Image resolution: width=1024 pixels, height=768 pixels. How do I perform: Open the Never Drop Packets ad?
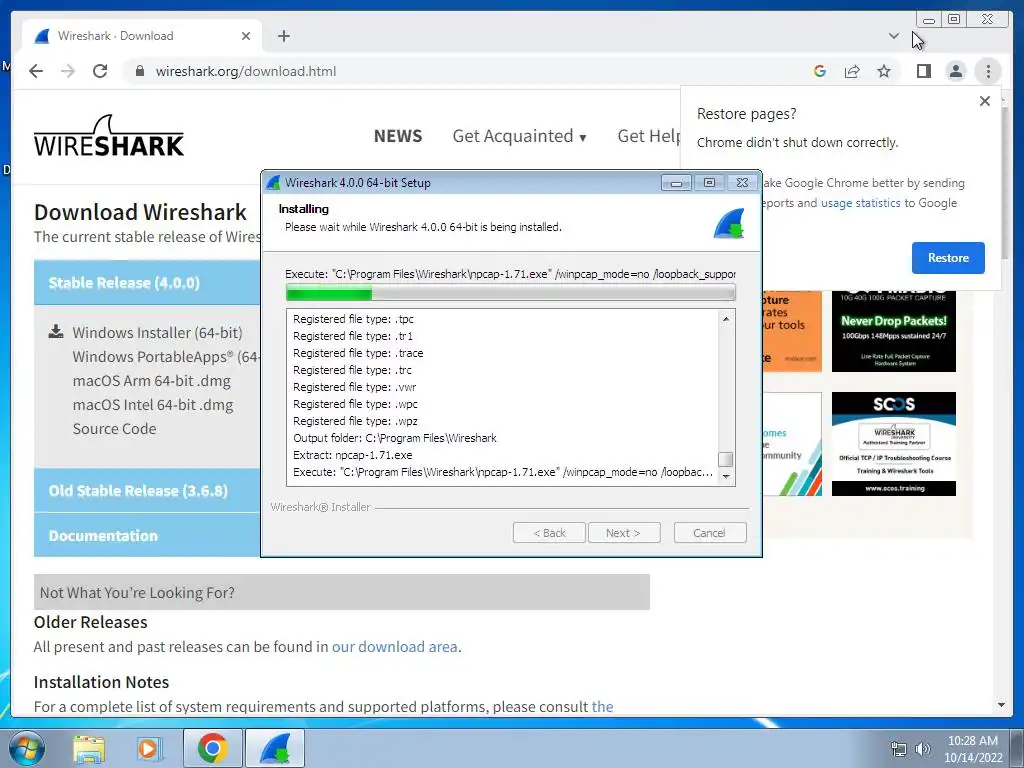893,331
